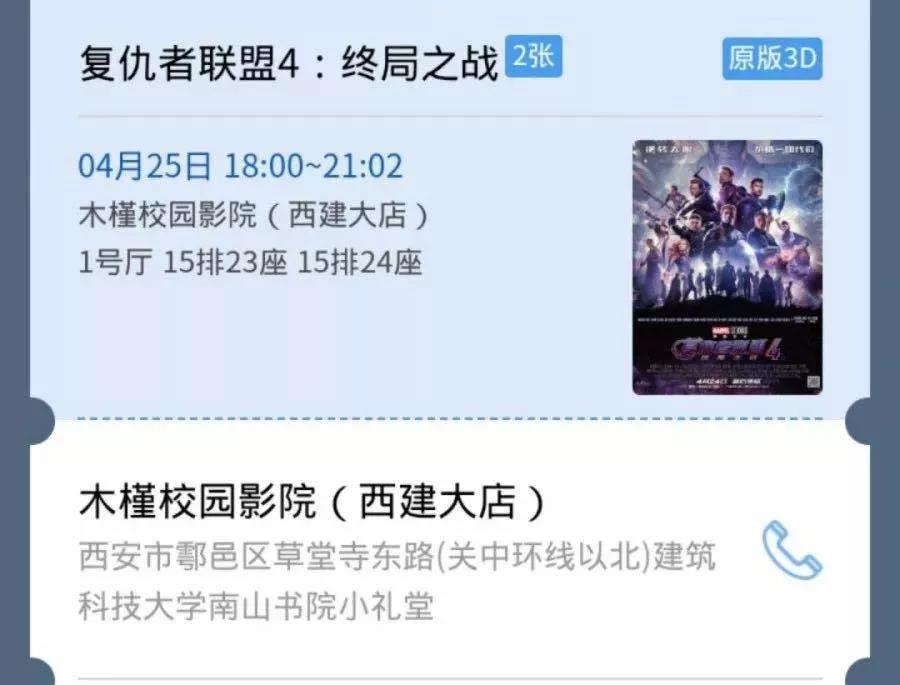Open the Avengers 4 movie poster
This screenshot has height=685, width=900.
(727, 268)
